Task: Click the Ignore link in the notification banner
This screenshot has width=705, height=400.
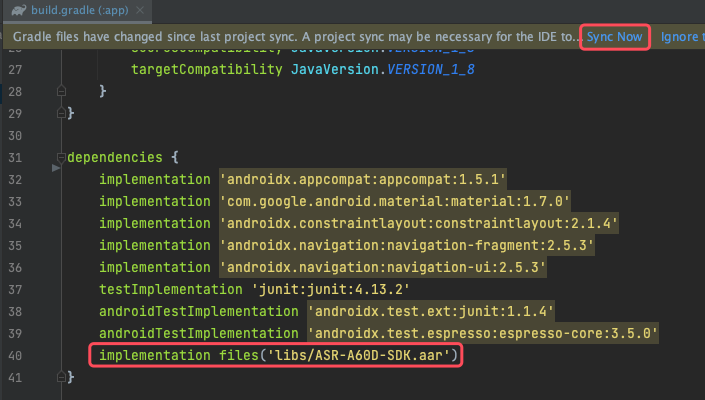Action: click(682, 37)
